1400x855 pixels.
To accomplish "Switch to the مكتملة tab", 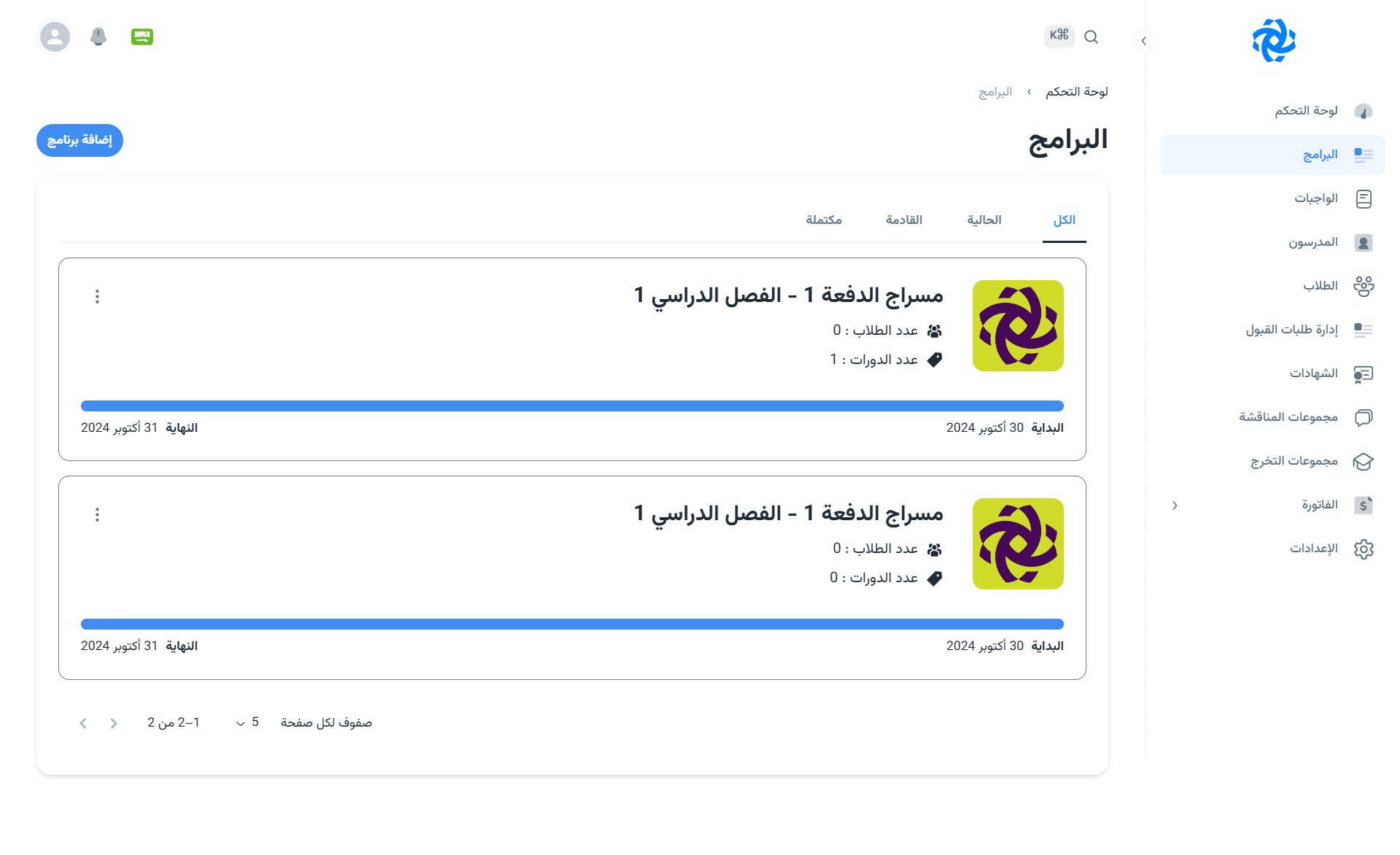I will [x=823, y=220].
